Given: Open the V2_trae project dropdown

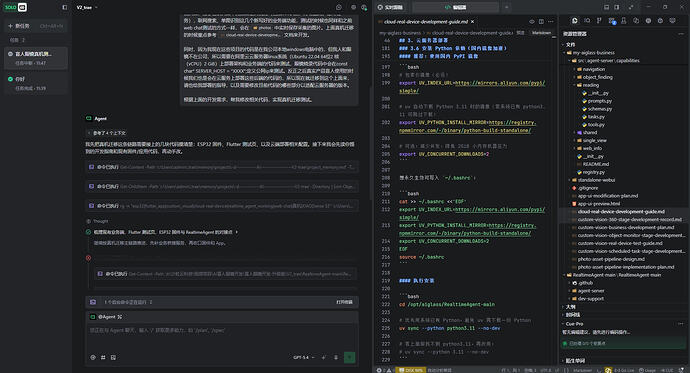Looking at the screenshot, I should (87, 7).
